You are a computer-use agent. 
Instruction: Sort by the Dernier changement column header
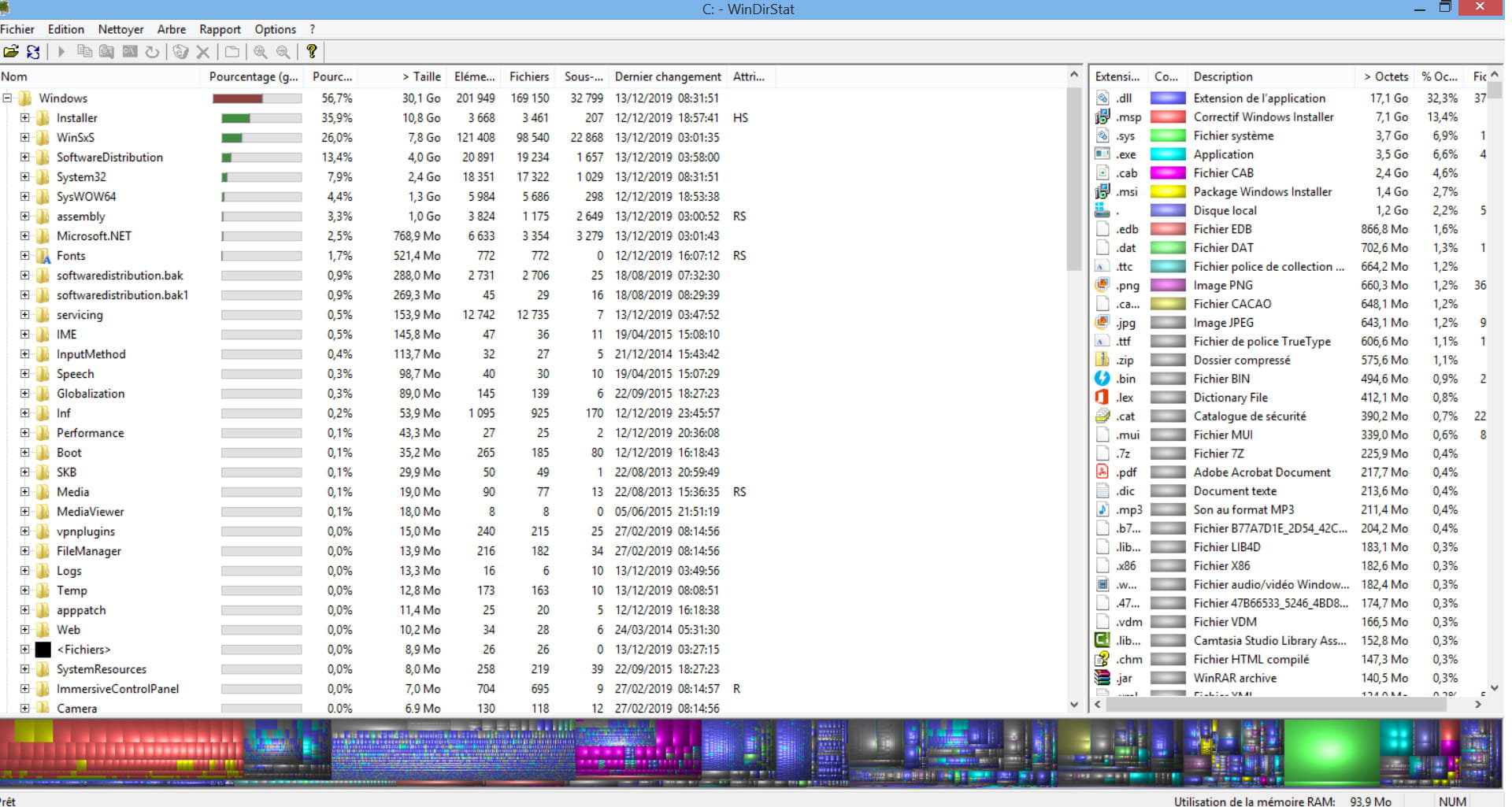pos(668,76)
